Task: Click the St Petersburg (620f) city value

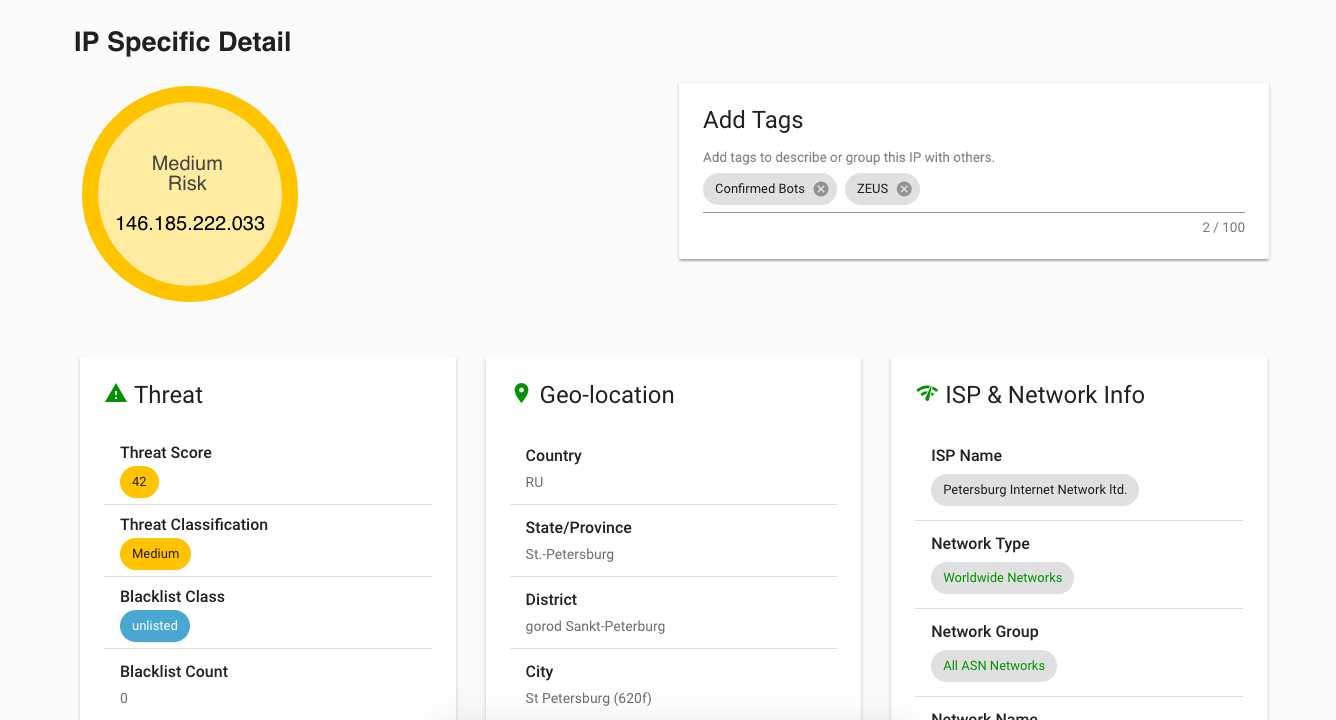Action: pyautogui.click(x=589, y=698)
